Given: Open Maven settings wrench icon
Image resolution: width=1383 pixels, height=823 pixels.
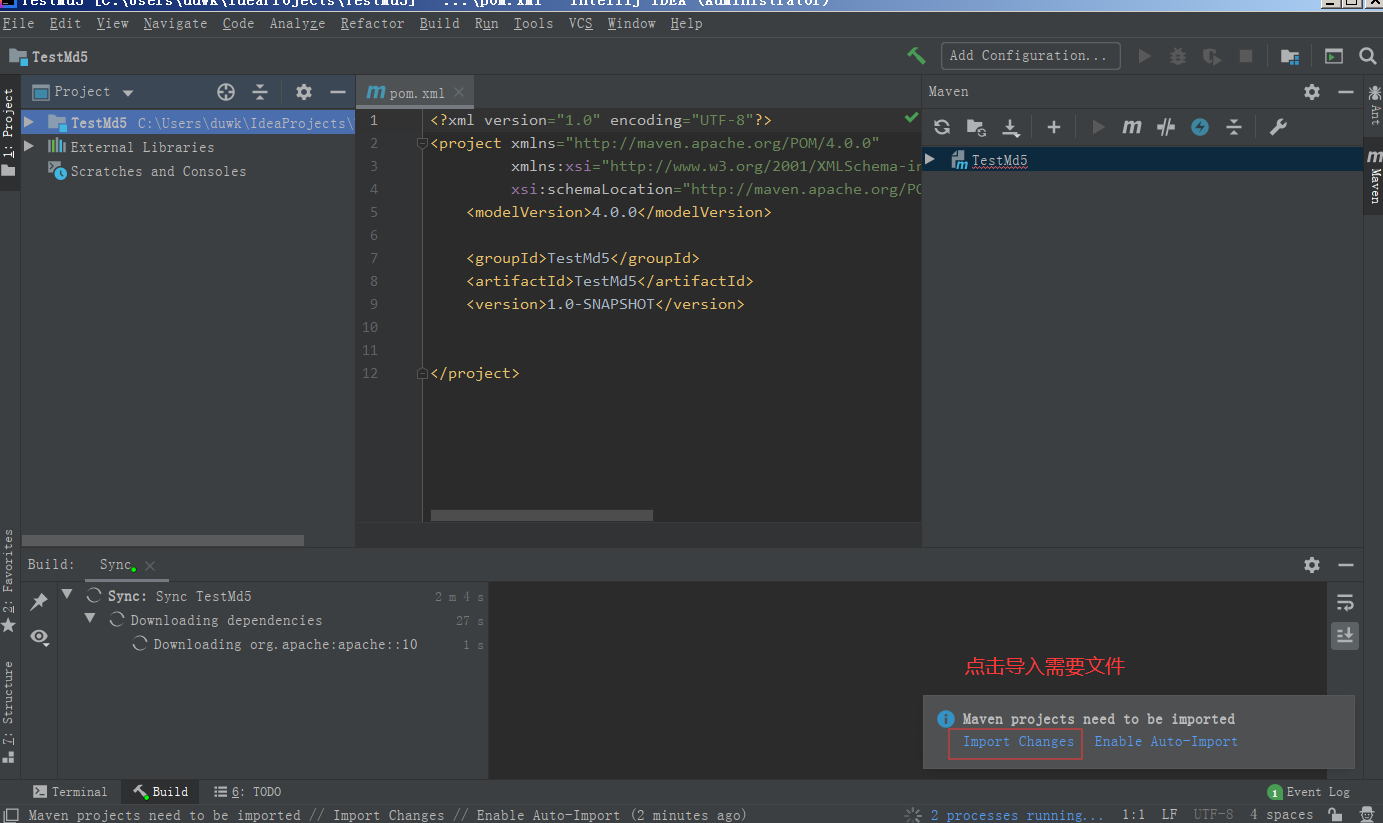Looking at the screenshot, I should coord(1277,127).
